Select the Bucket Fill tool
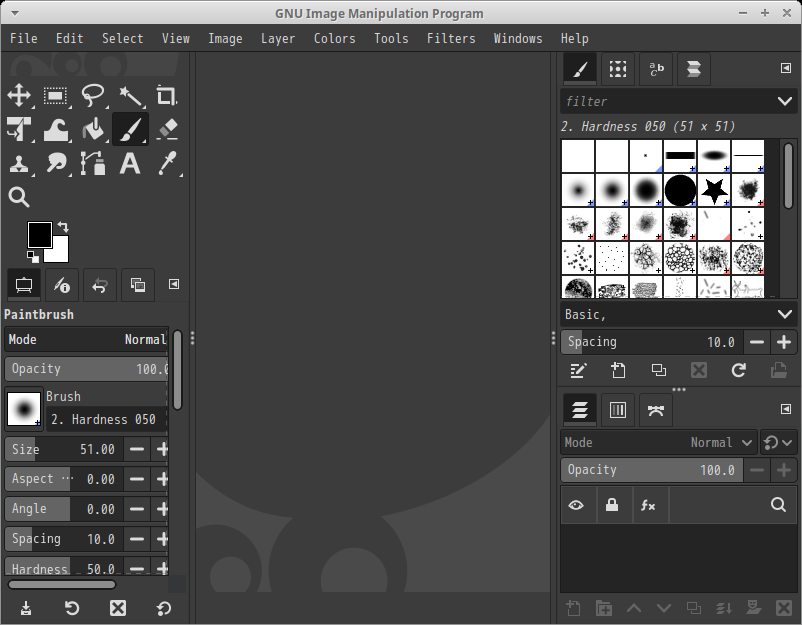The height and width of the screenshot is (625, 802). coord(93,129)
